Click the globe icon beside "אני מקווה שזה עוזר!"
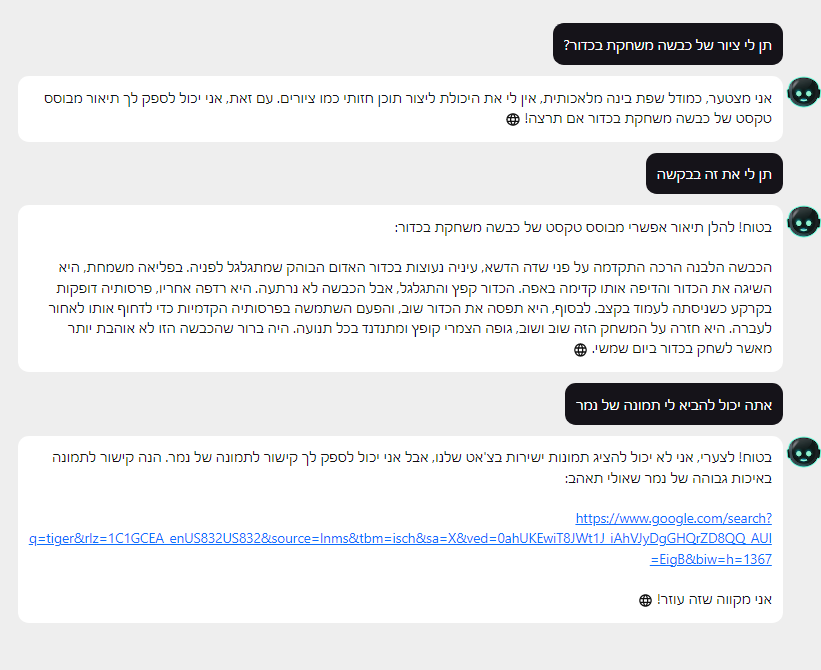Viewport: 821px width, 670px height. point(645,600)
